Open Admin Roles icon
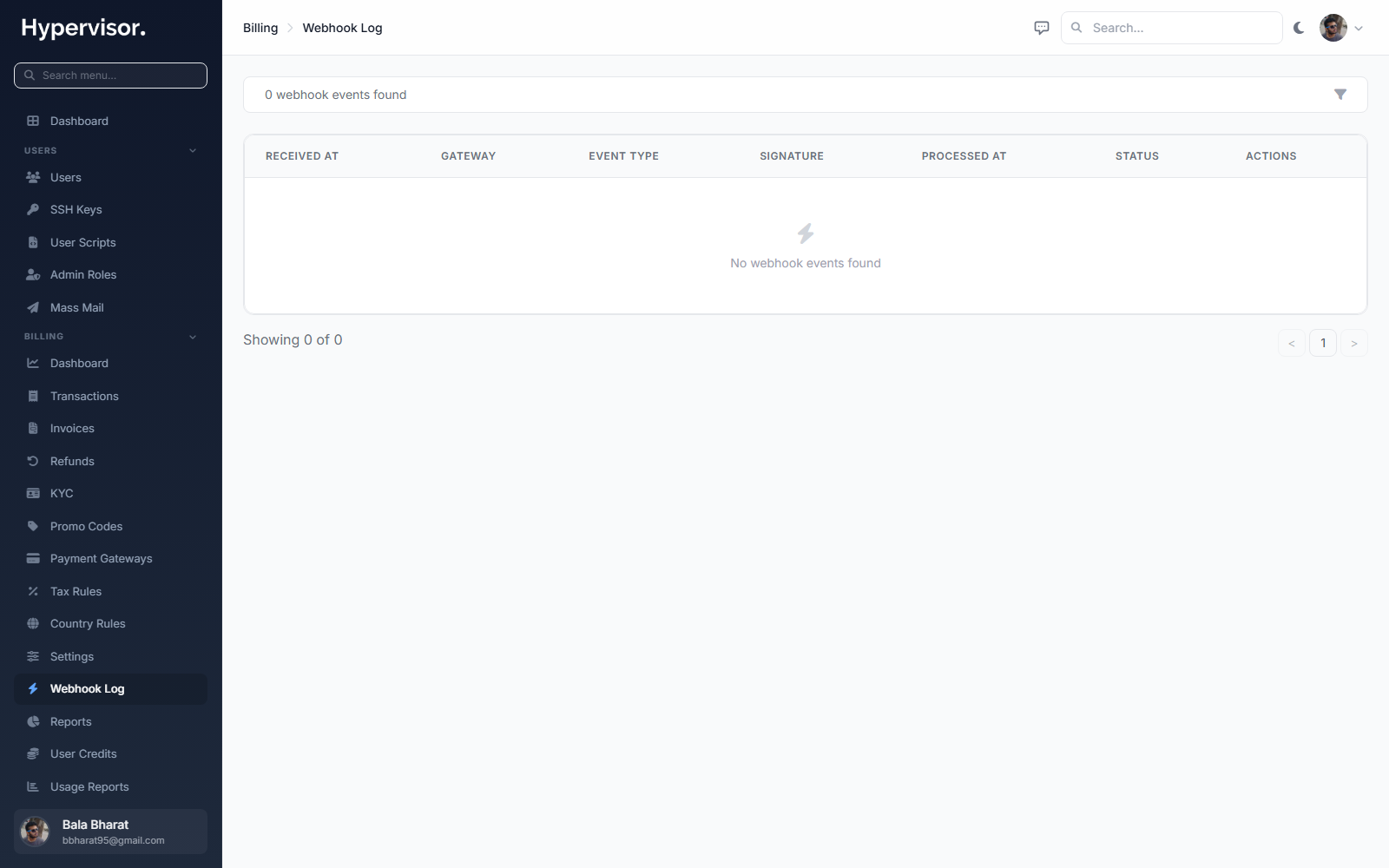1389x868 pixels. click(33, 274)
